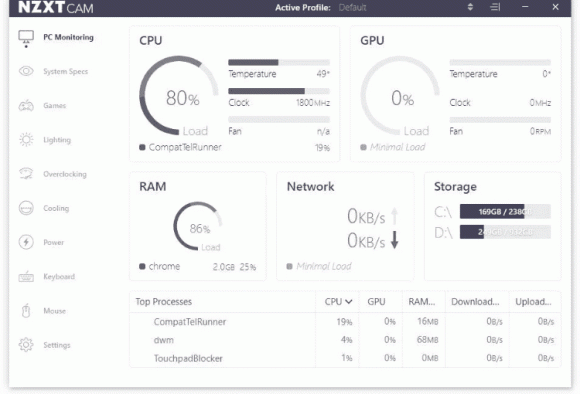Click the CompatTelRunner label in CPU card
The image size is (580, 394).
[185, 147]
